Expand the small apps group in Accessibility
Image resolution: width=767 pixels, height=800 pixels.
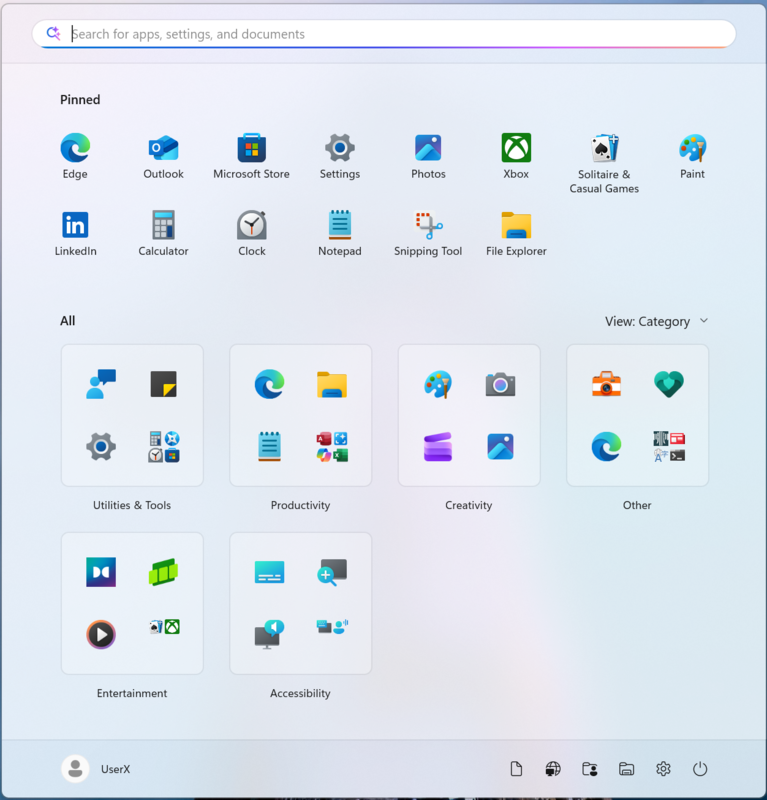tap(332, 627)
